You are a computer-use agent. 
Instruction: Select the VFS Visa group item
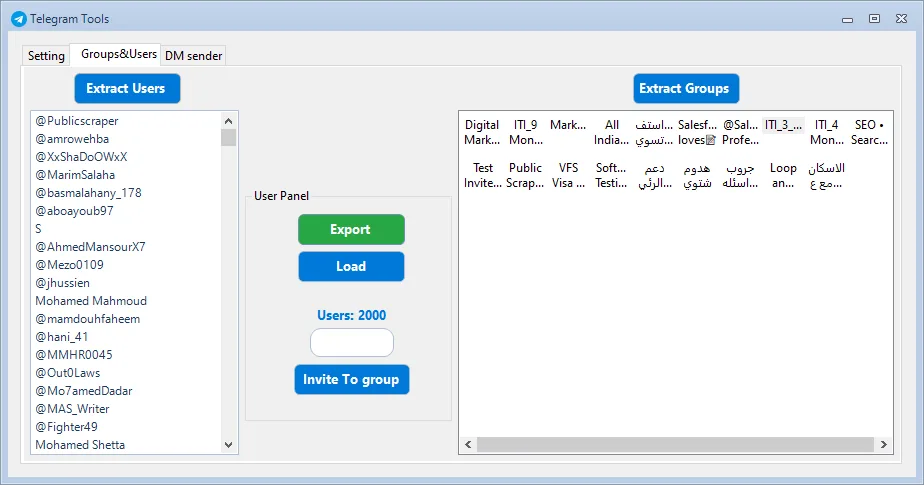[x=568, y=176]
